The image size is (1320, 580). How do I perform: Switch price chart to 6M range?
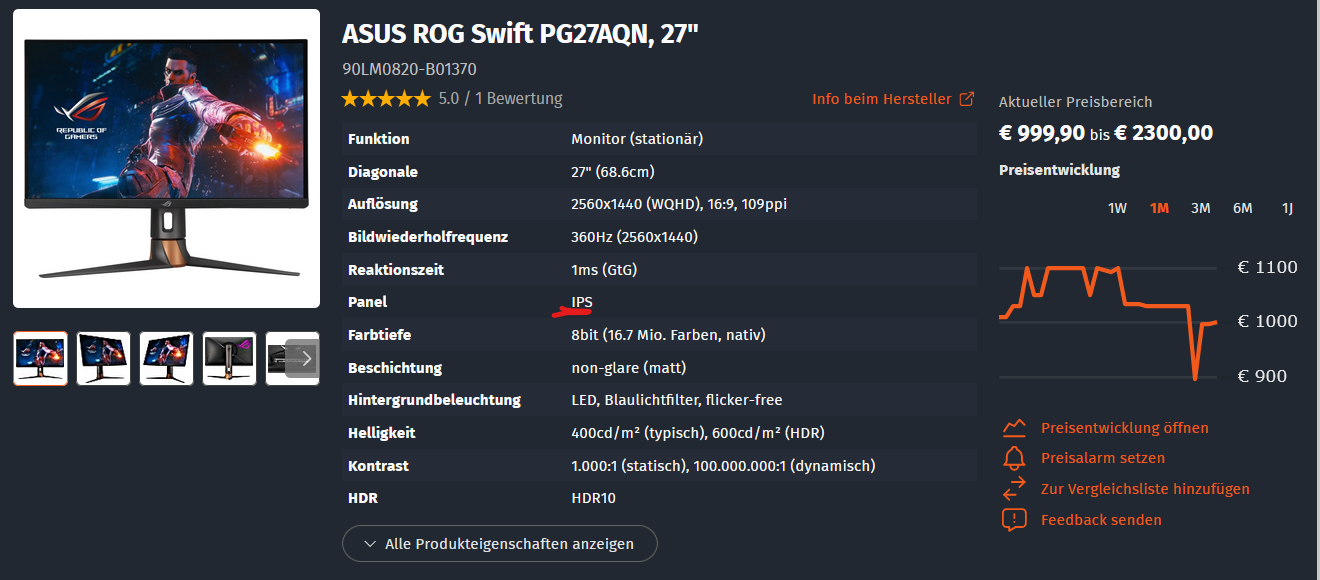tap(1242, 208)
